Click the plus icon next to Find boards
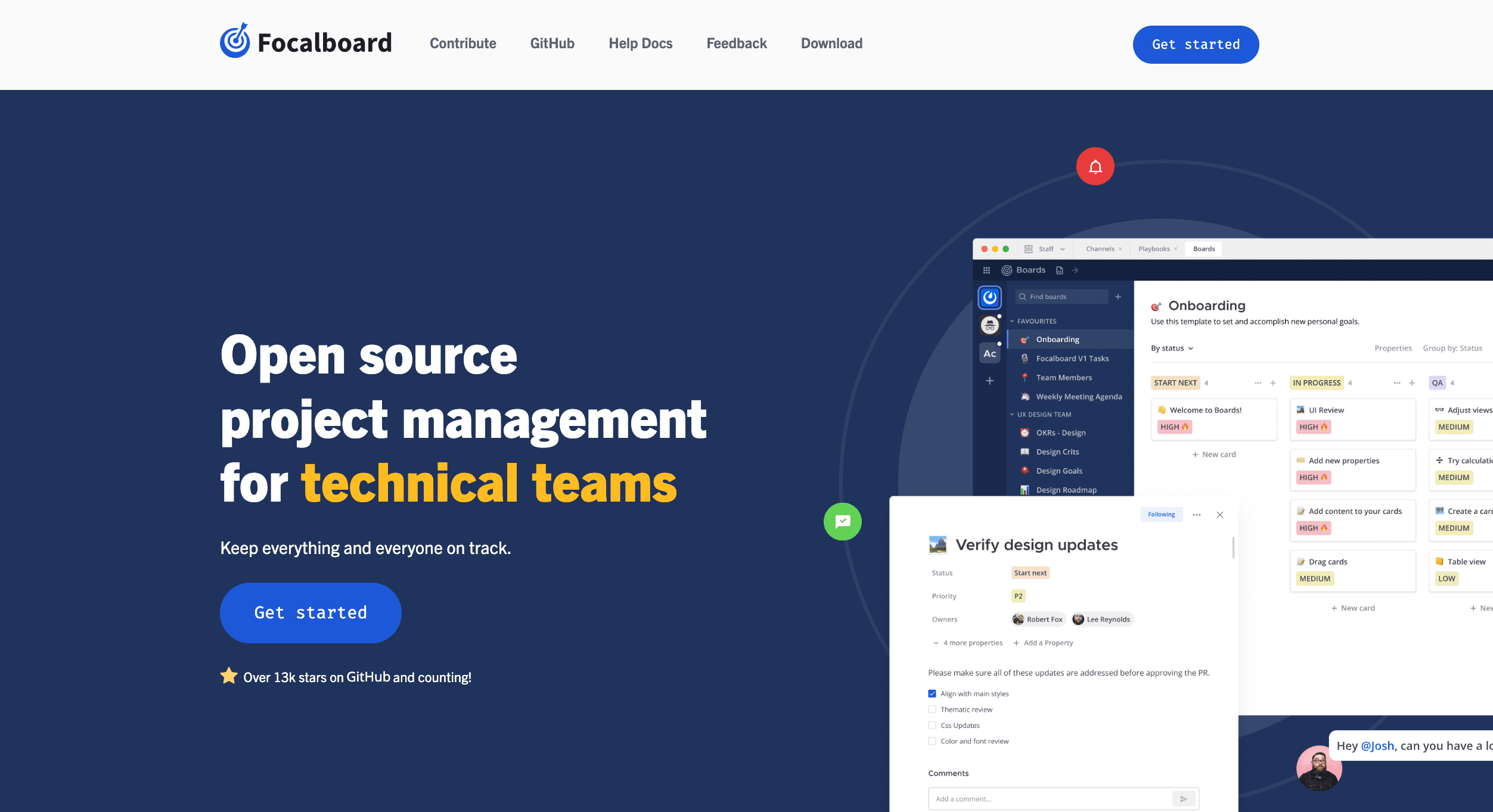Viewport: 1493px width, 812px height. pyautogui.click(x=1118, y=297)
